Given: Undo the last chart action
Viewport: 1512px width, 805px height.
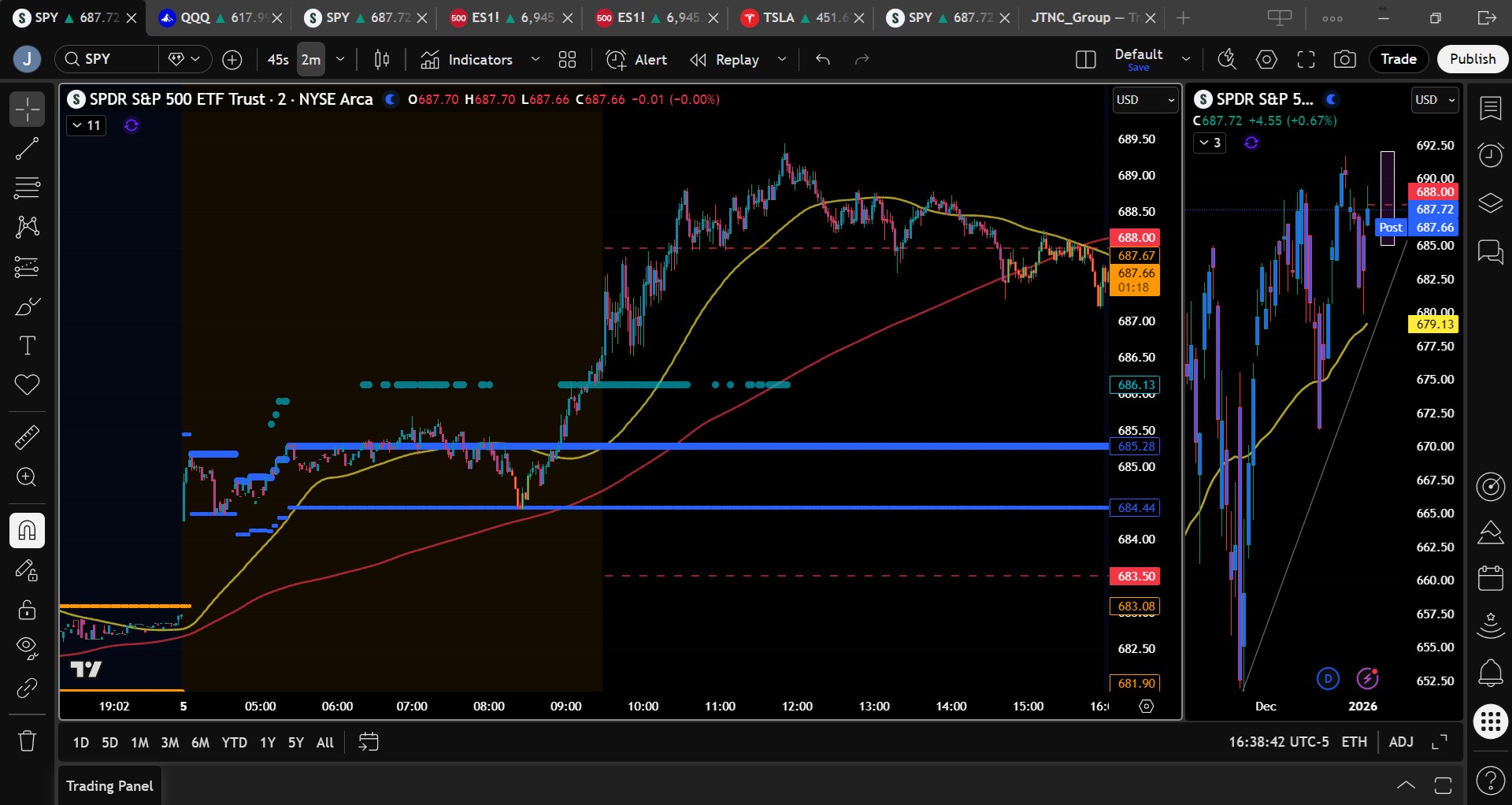Looking at the screenshot, I should tap(823, 59).
